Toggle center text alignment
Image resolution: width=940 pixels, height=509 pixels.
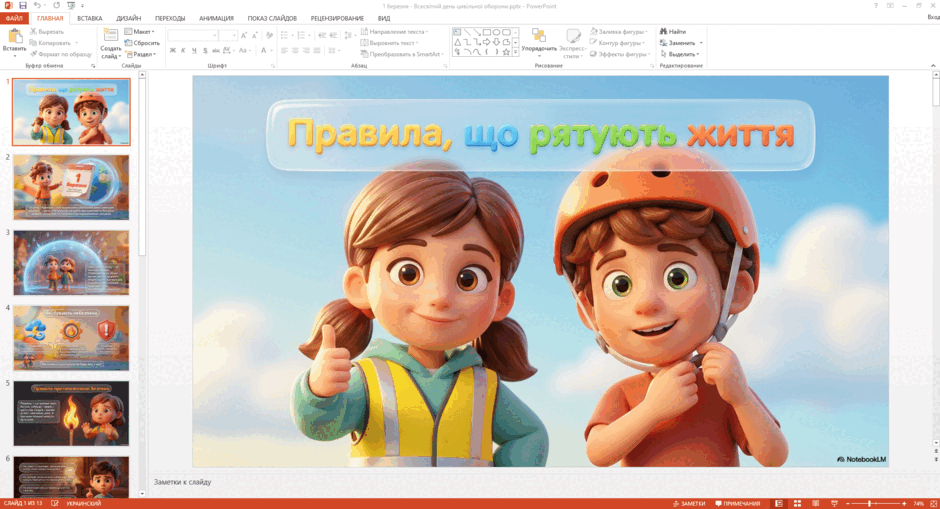pos(295,50)
